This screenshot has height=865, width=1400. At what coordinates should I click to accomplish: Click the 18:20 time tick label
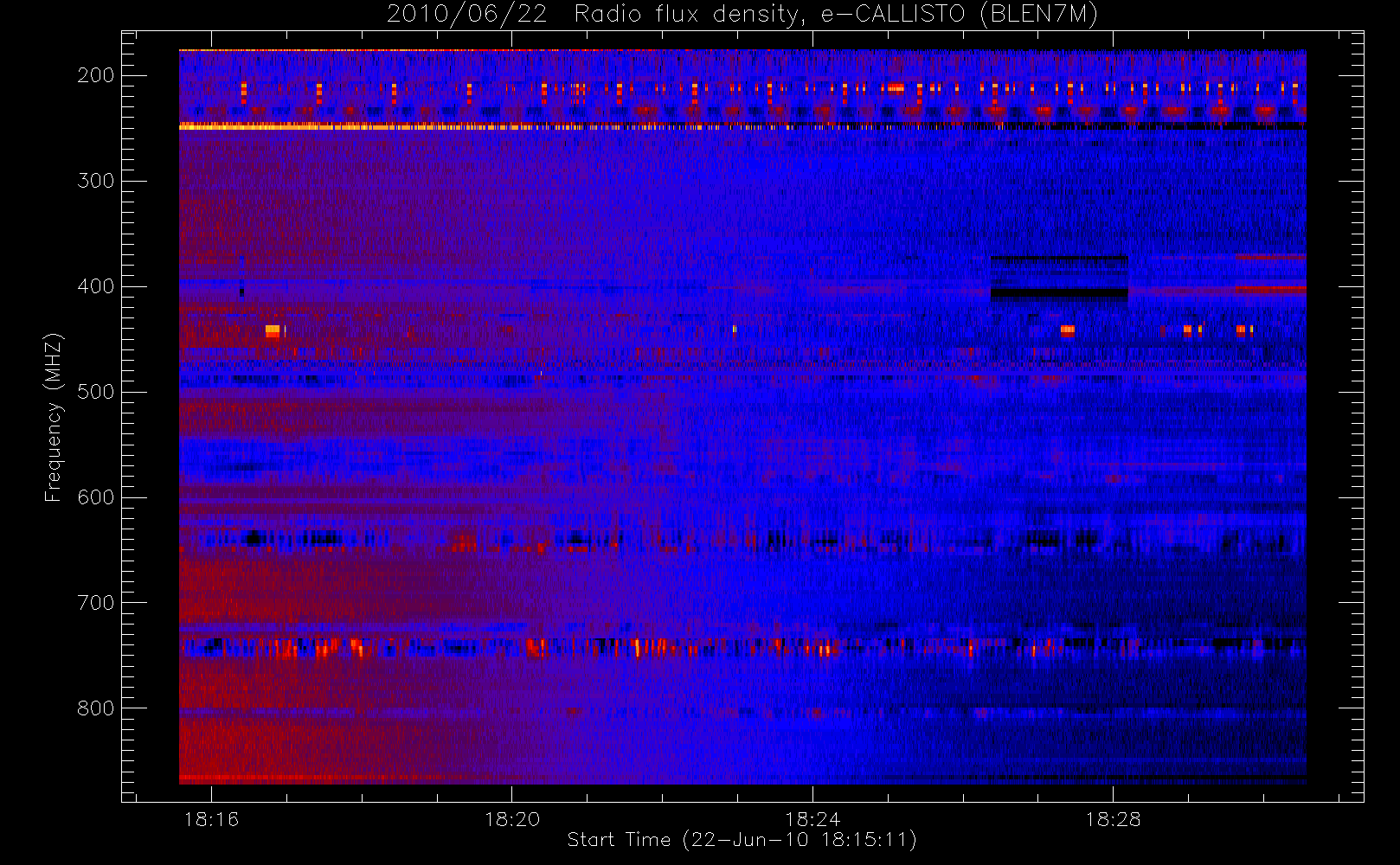tap(512, 819)
